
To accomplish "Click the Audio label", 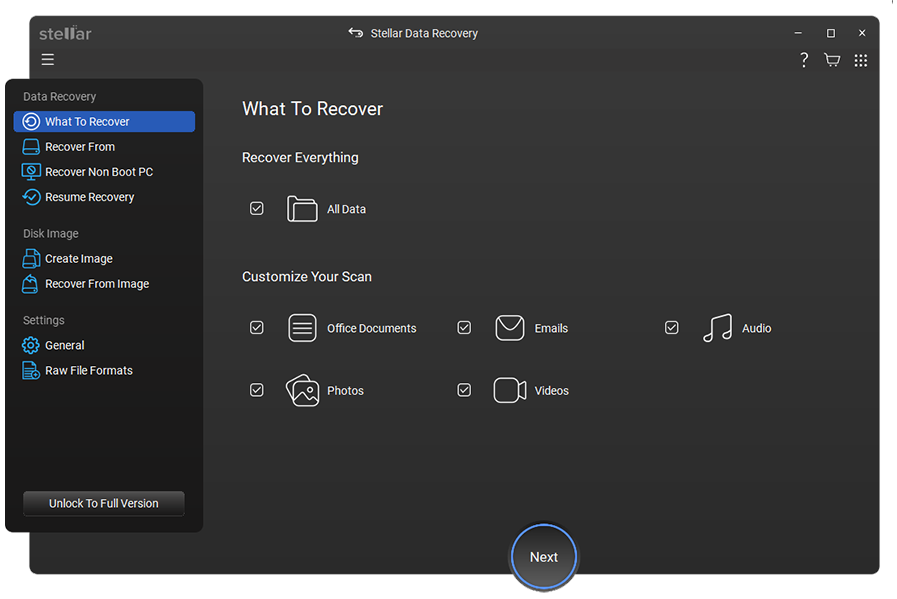I will click(x=756, y=328).
